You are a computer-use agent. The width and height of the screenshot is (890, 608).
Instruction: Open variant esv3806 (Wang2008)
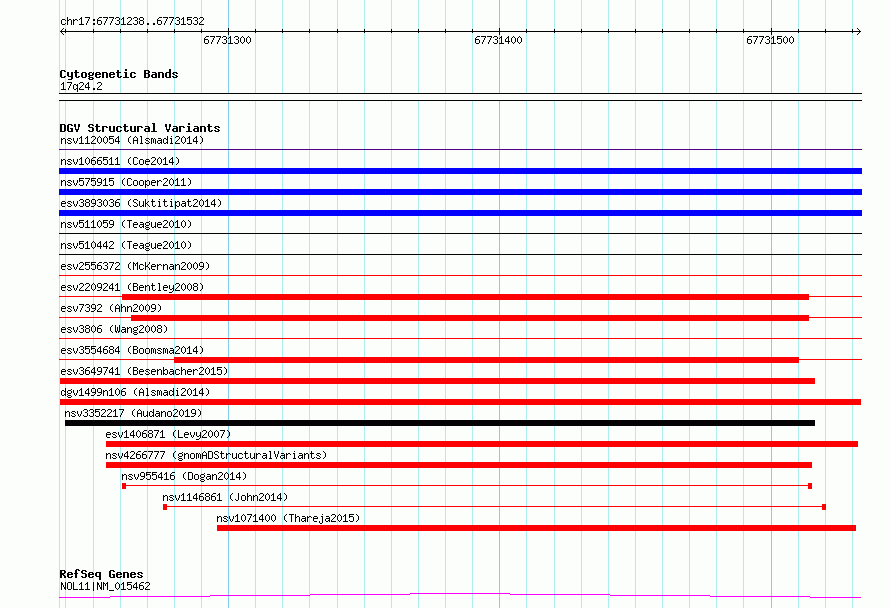point(114,329)
